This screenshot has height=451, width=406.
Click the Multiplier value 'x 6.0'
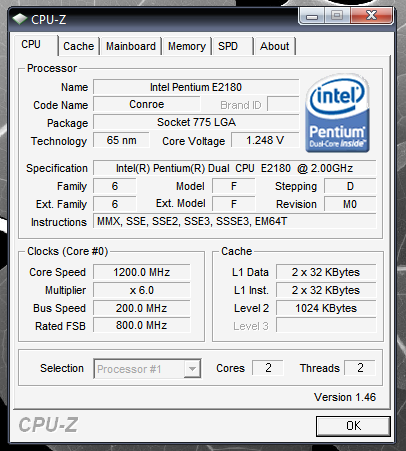click(x=142, y=290)
